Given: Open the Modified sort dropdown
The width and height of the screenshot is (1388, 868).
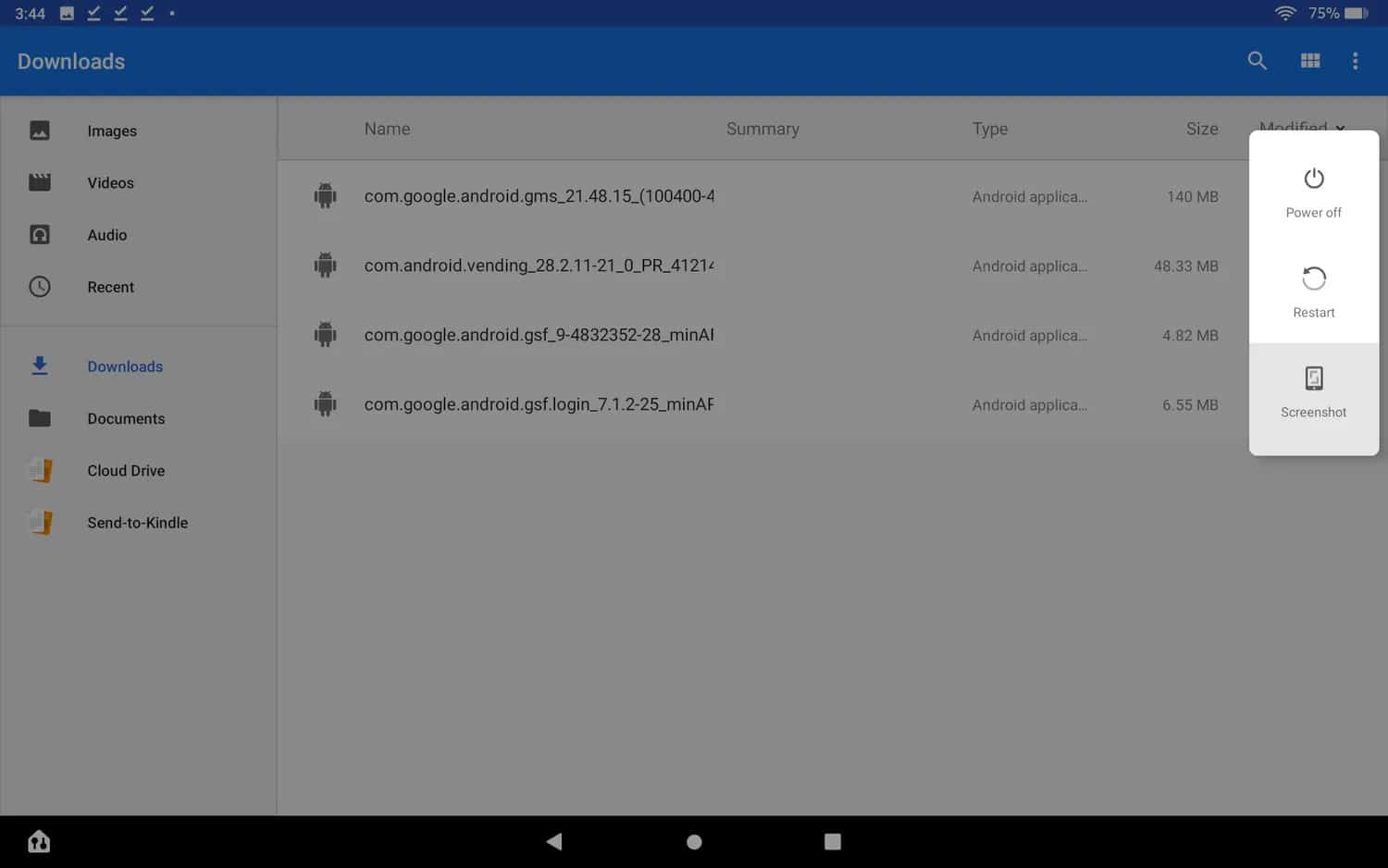Looking at the screenshot, I should (1300, 129).
